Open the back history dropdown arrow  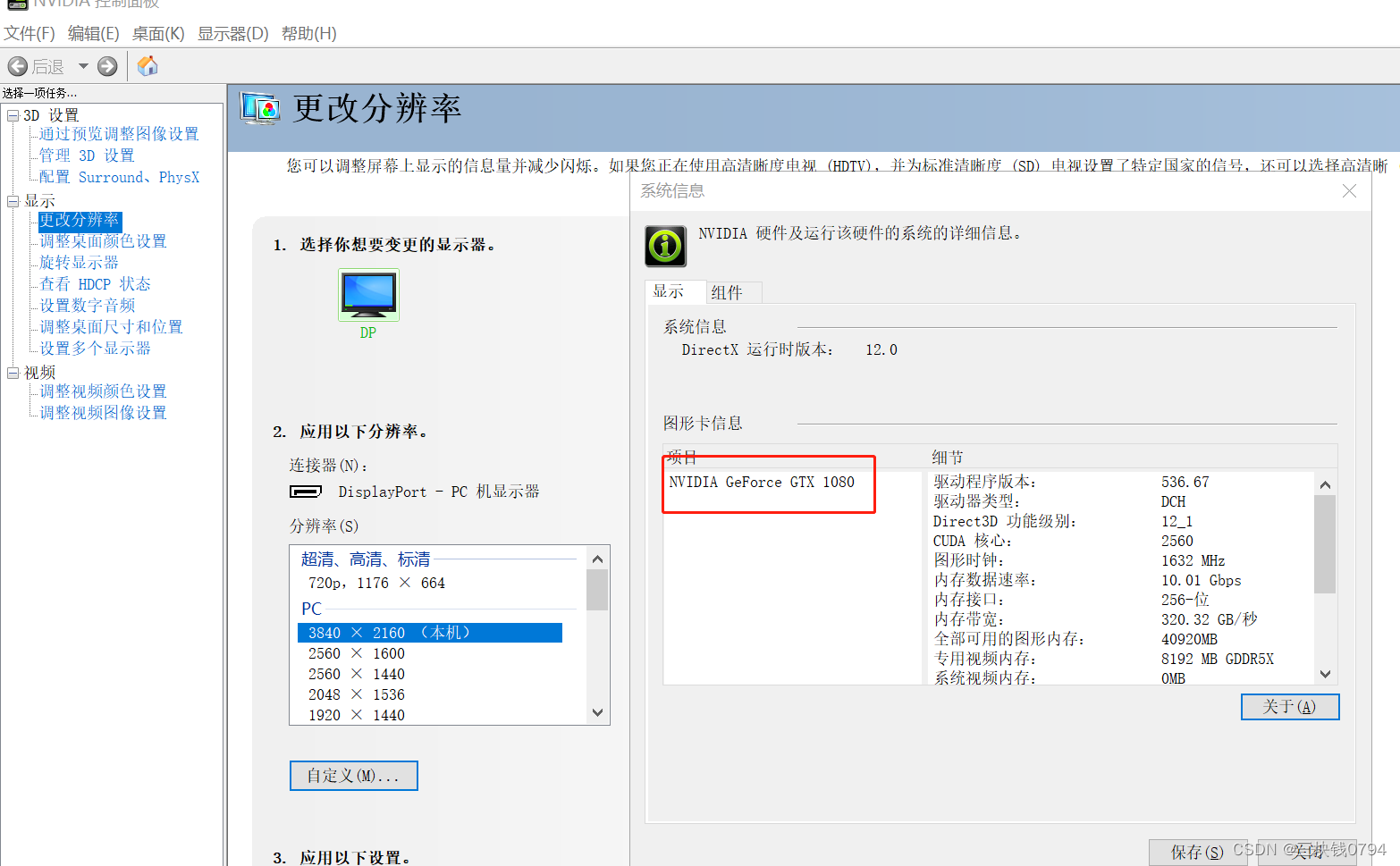(83, 66)
